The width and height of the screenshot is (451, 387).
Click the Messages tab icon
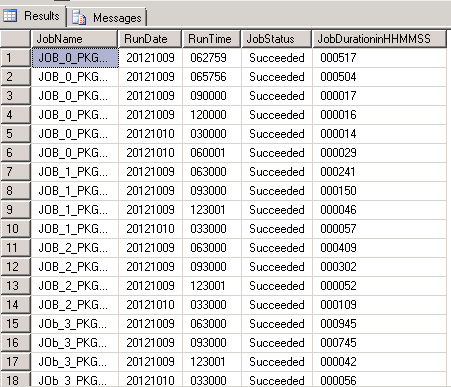pos(79,17)
